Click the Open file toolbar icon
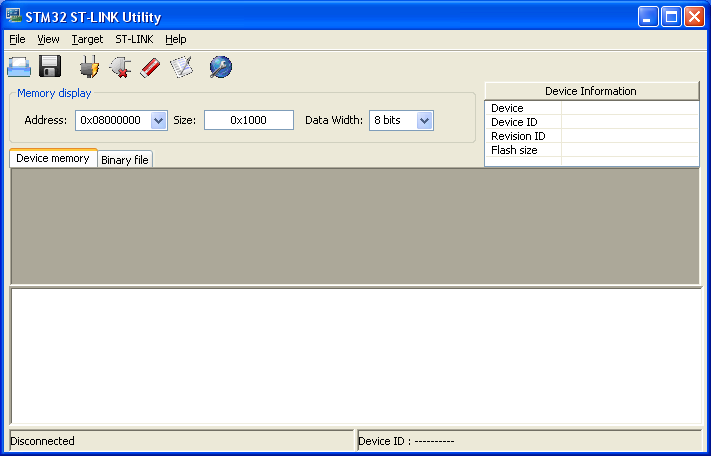 [x=19, y=67]
